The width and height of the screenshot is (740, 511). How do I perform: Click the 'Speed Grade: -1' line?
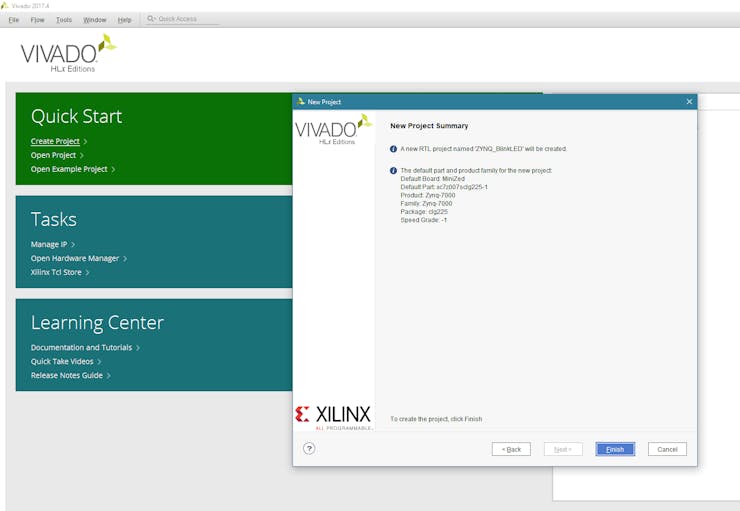coord(424,220)
